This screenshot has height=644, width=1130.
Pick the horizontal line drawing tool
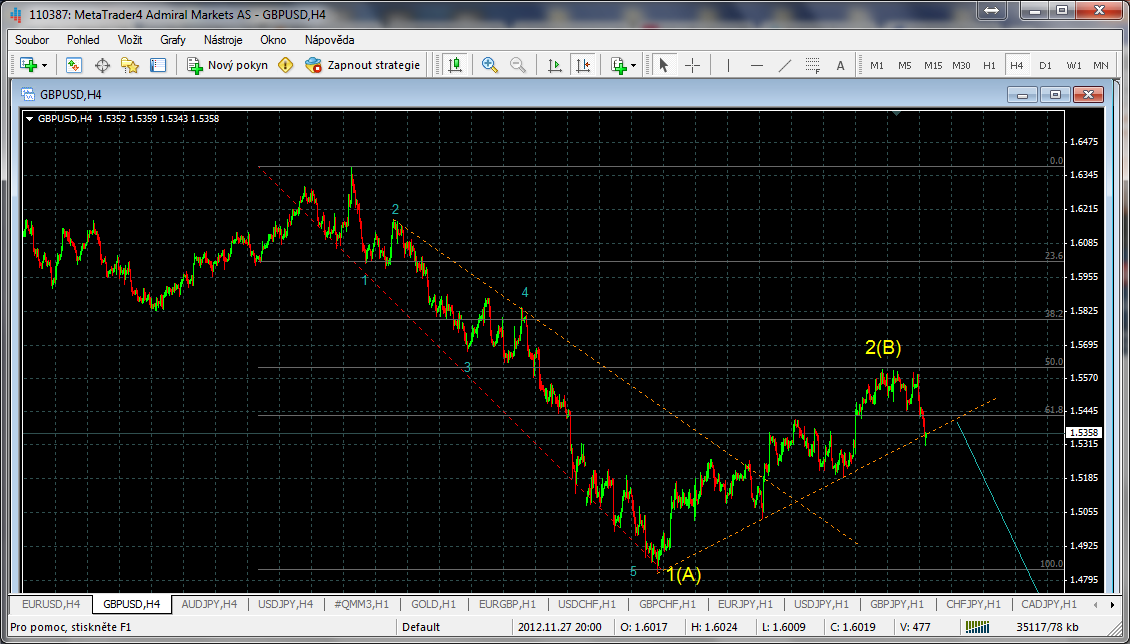(757, 65)
